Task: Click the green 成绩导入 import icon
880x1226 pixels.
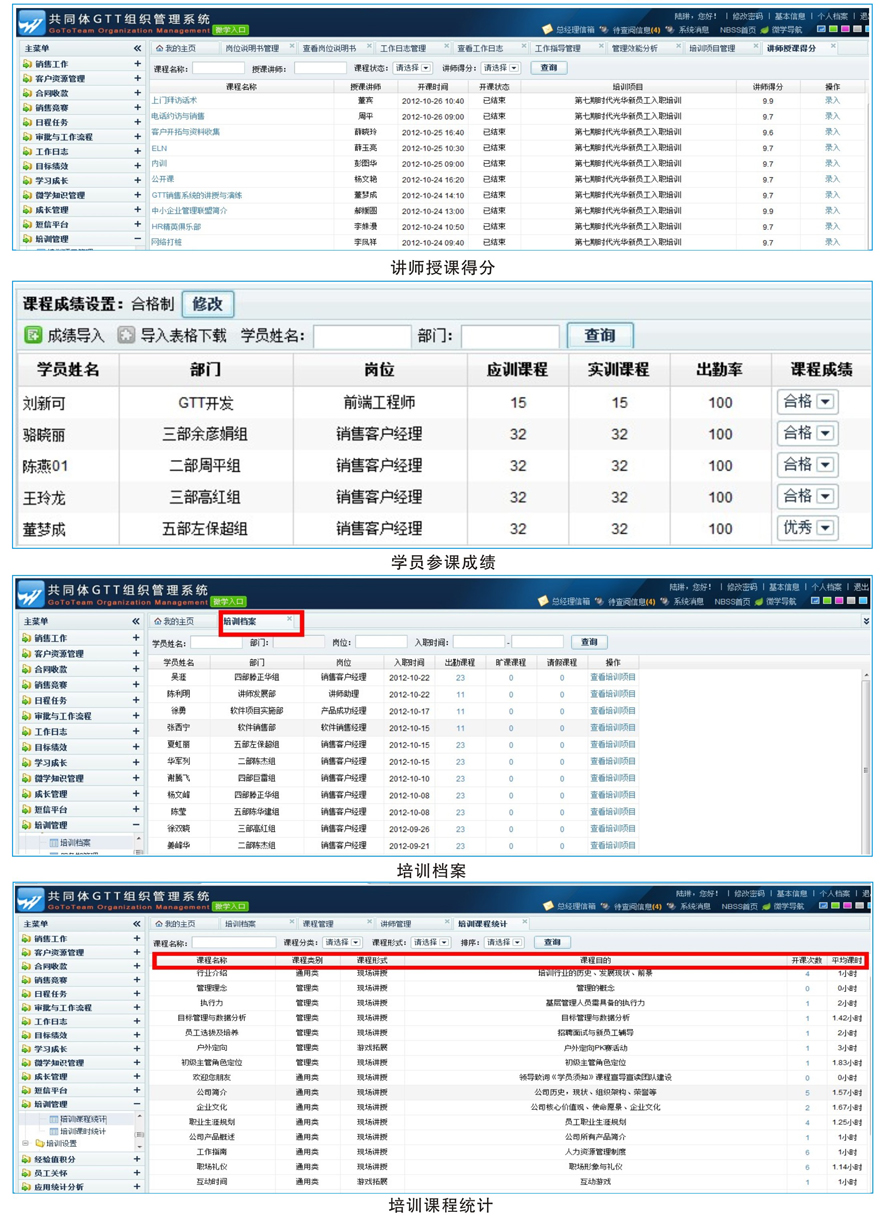Action: coord(33,335)
